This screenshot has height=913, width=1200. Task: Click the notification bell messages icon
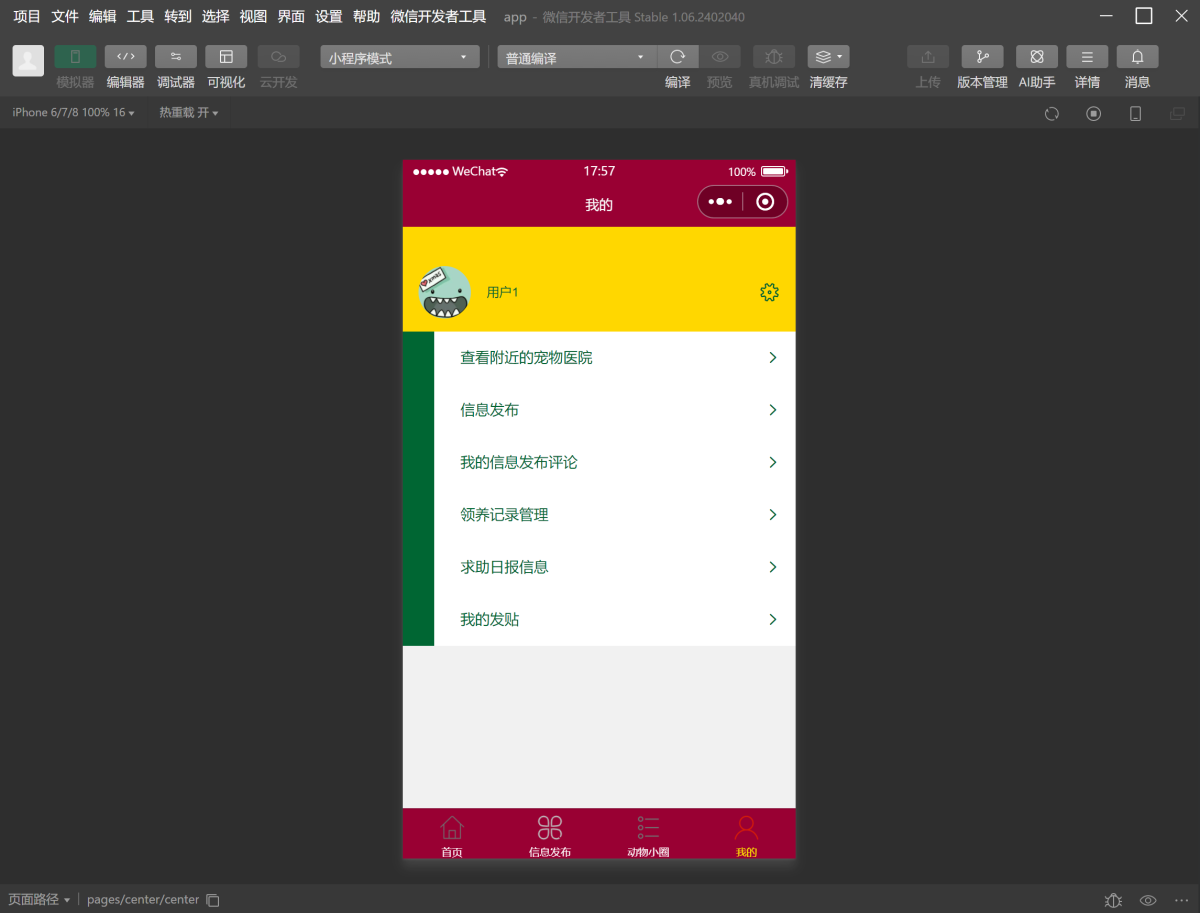tap(1137, 57)
